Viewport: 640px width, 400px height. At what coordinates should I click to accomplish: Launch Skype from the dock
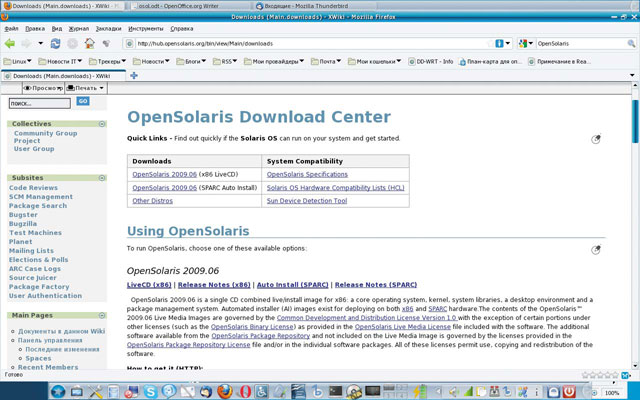tap(150, 392)
